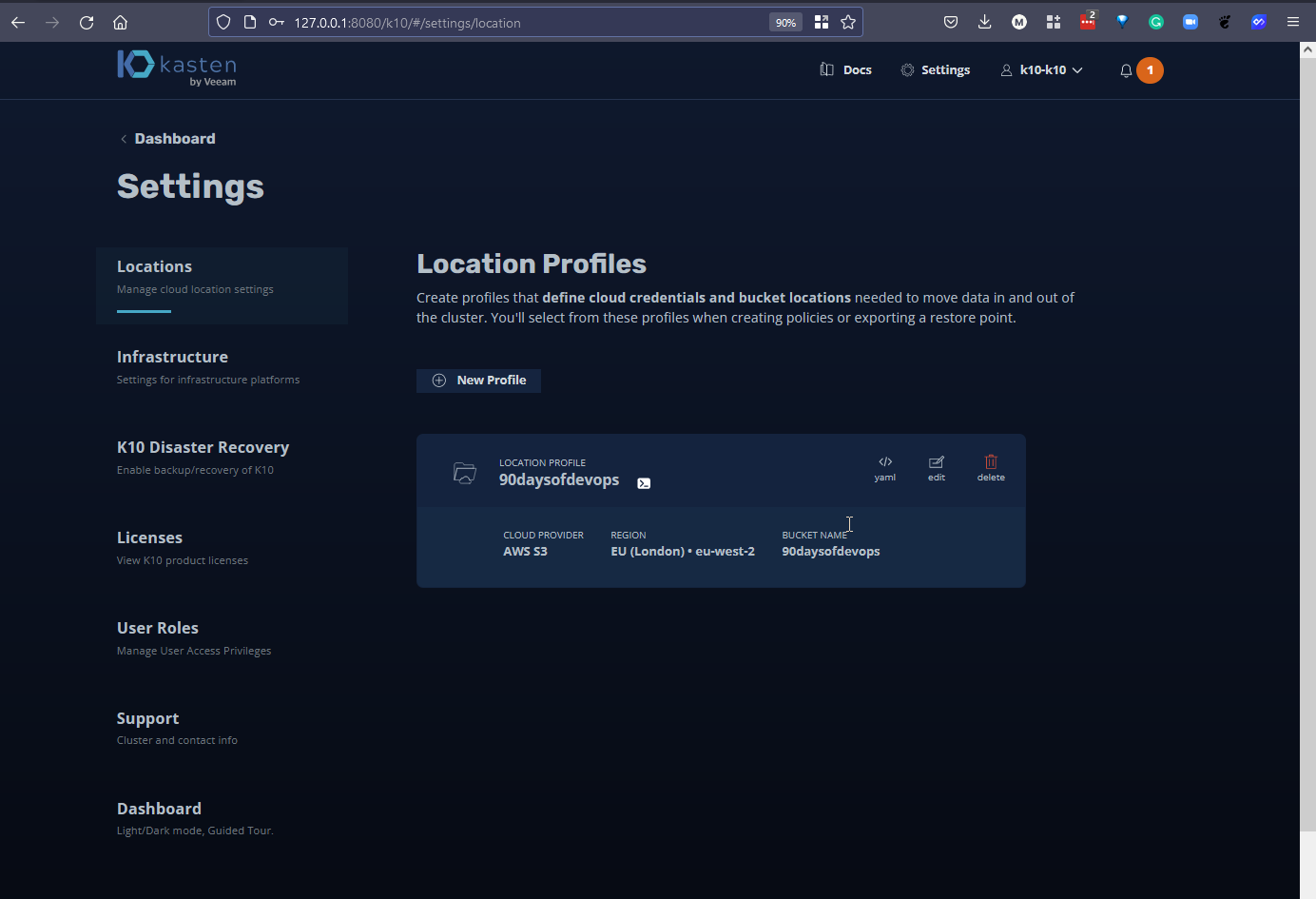Click the terminal icon beside the profile name
Image resolution: width=1316 pixels, height=899 pixels.
(x=644, y=483)
